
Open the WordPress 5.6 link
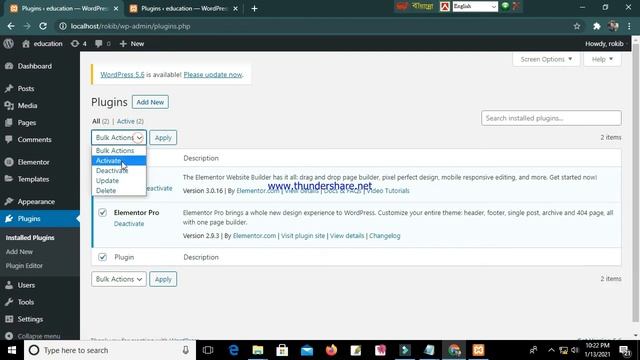(x=122, y=75)
